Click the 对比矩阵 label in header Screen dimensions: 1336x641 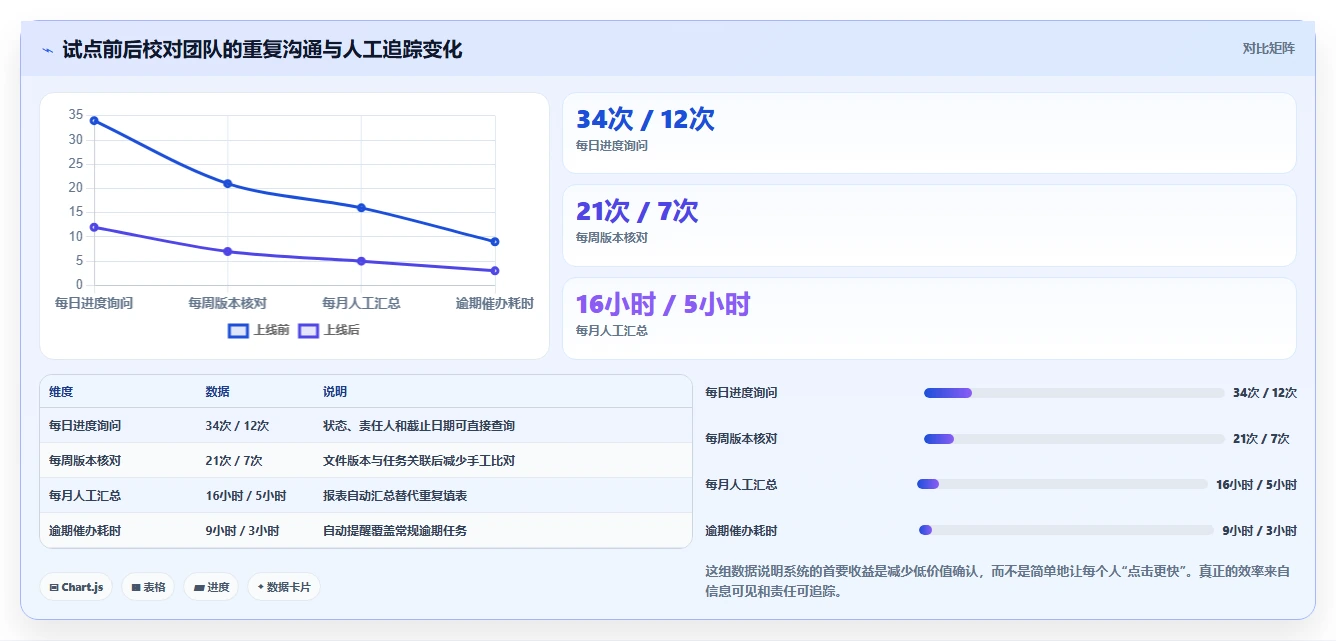point(1268,48)
